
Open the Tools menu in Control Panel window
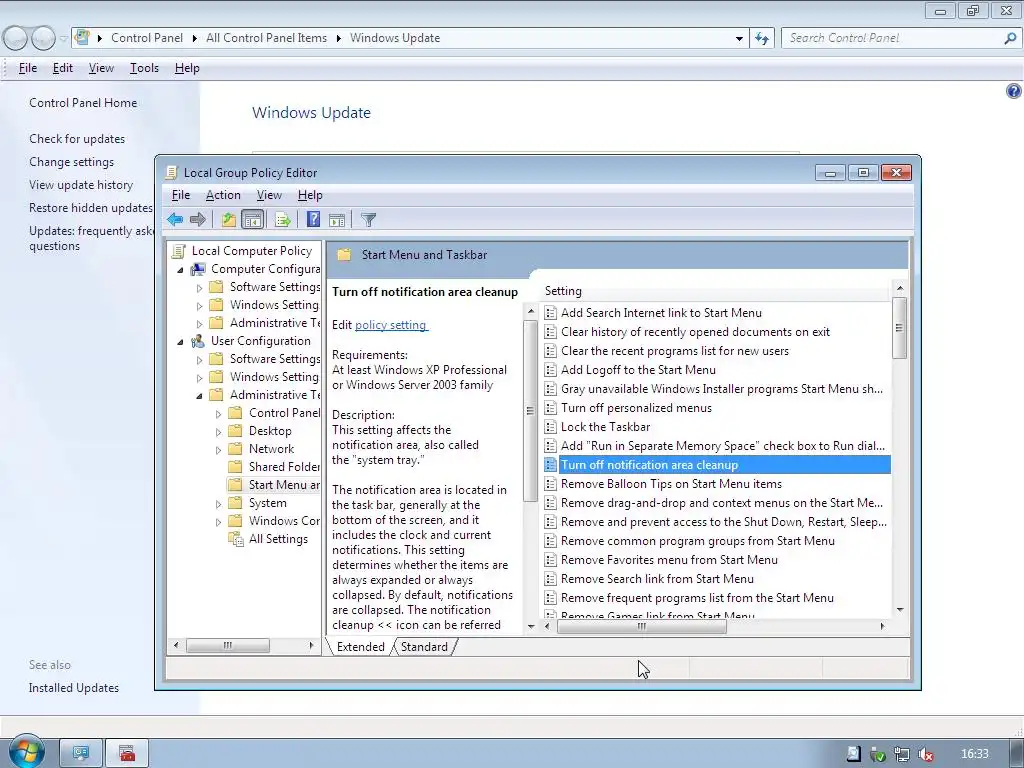144,68
